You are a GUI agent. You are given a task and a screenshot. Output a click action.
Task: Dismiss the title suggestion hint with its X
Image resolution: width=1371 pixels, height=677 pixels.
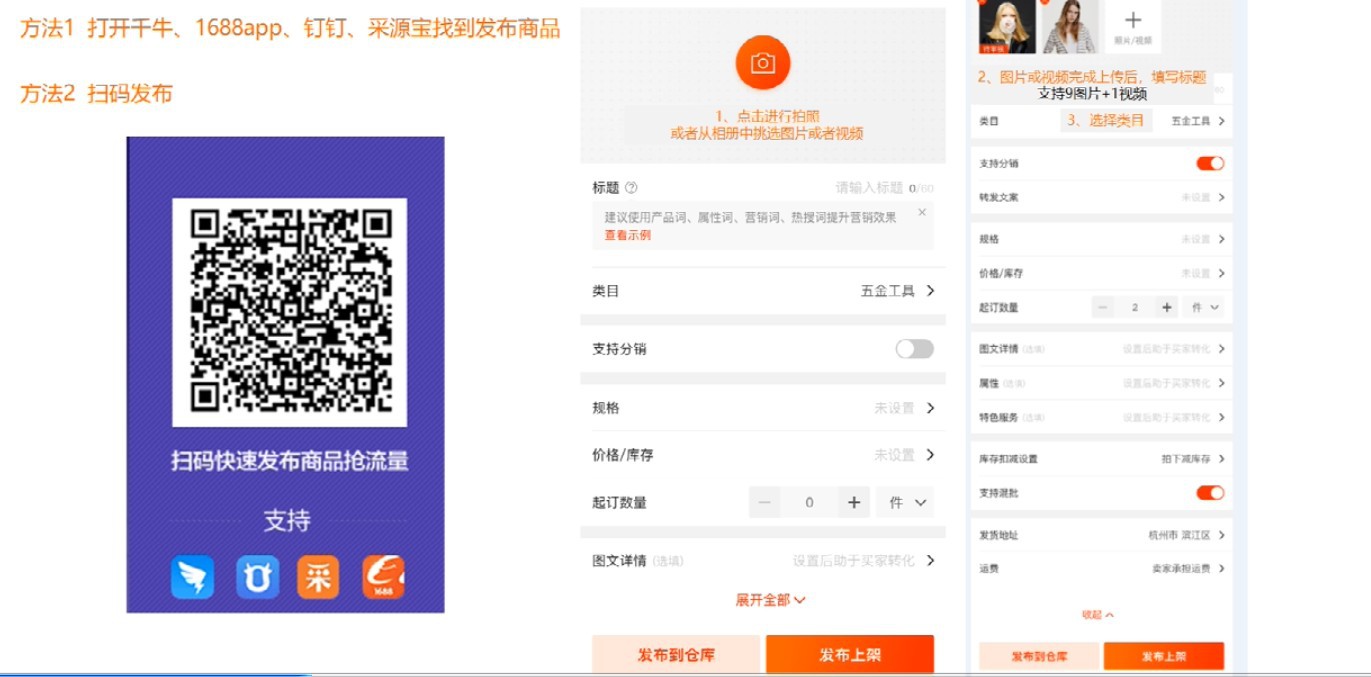tap(922, 212)
